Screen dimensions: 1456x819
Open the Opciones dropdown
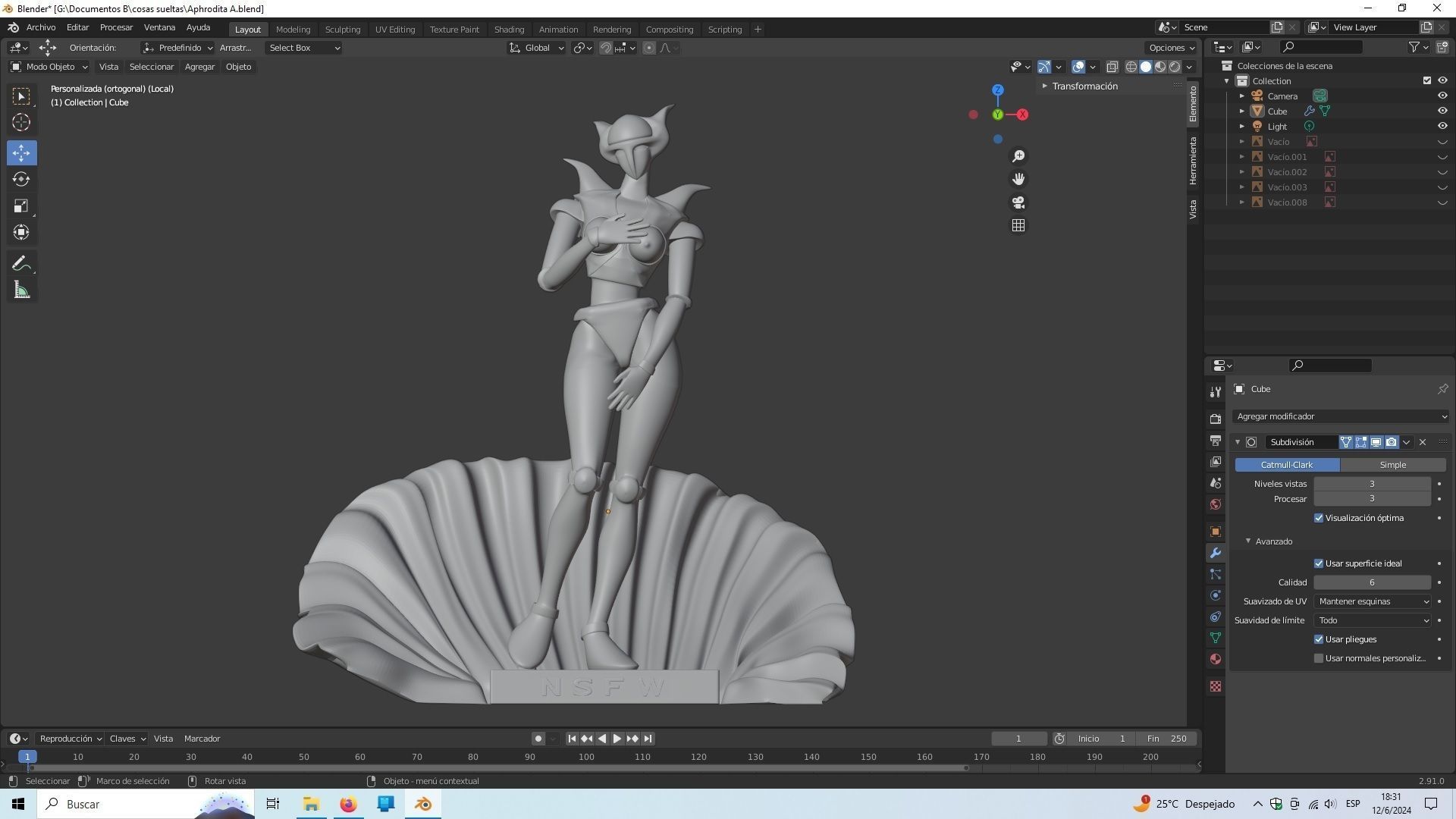pyautogui.click(x=1172, y=48)
